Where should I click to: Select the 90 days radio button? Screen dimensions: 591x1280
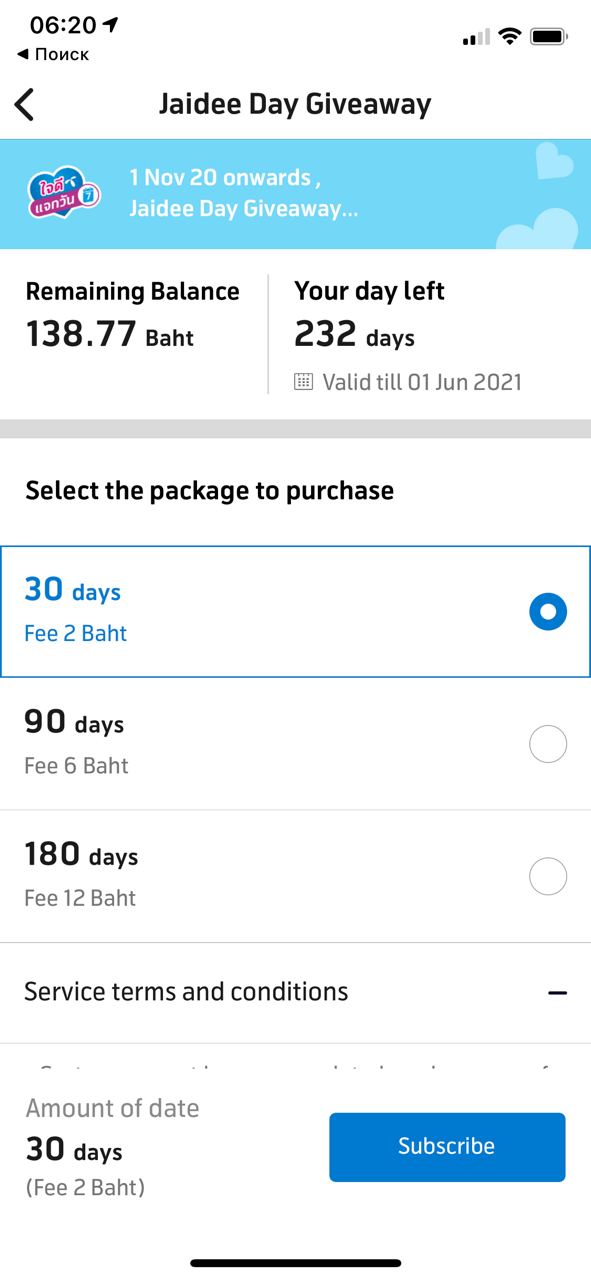(548, 744)
